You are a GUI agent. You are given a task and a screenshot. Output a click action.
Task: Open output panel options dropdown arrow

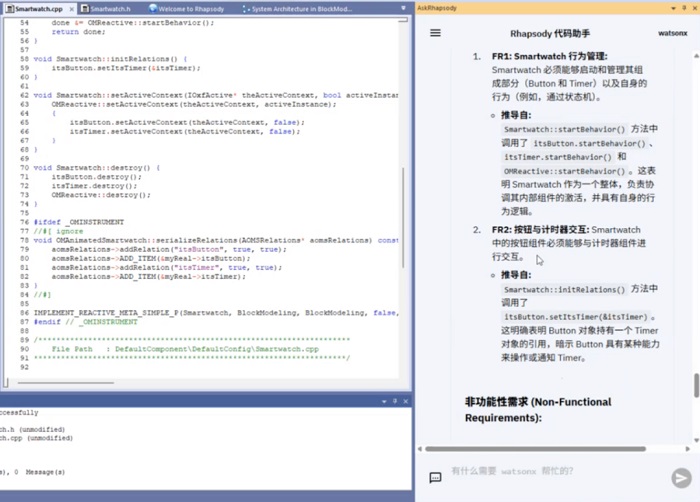384,402
